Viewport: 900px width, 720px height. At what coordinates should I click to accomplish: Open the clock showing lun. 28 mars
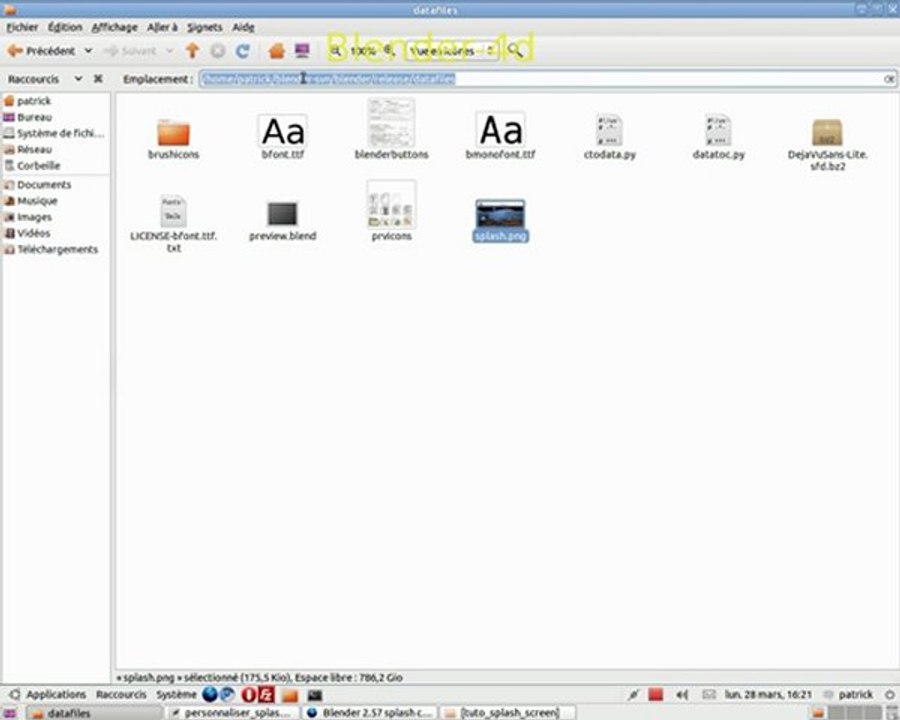(768, 695)
